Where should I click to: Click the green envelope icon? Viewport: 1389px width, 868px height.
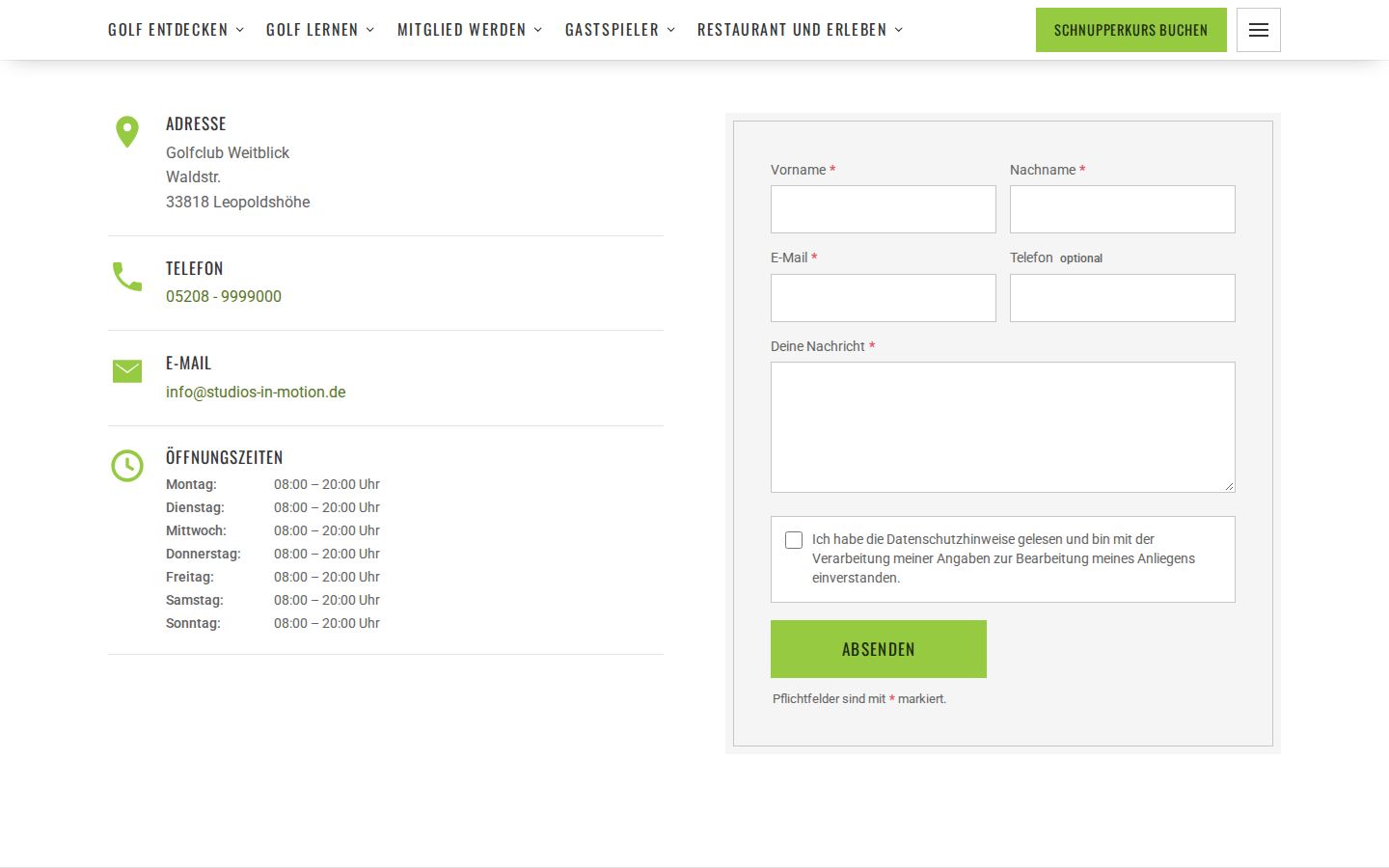127,370
